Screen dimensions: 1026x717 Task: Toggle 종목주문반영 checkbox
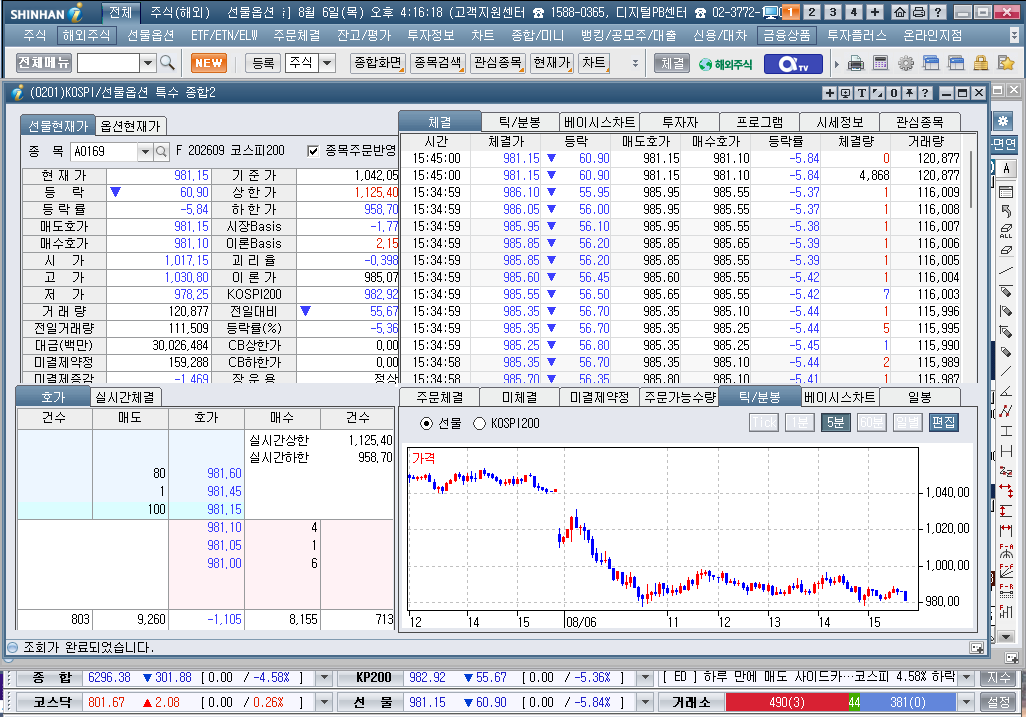[313, 151]
